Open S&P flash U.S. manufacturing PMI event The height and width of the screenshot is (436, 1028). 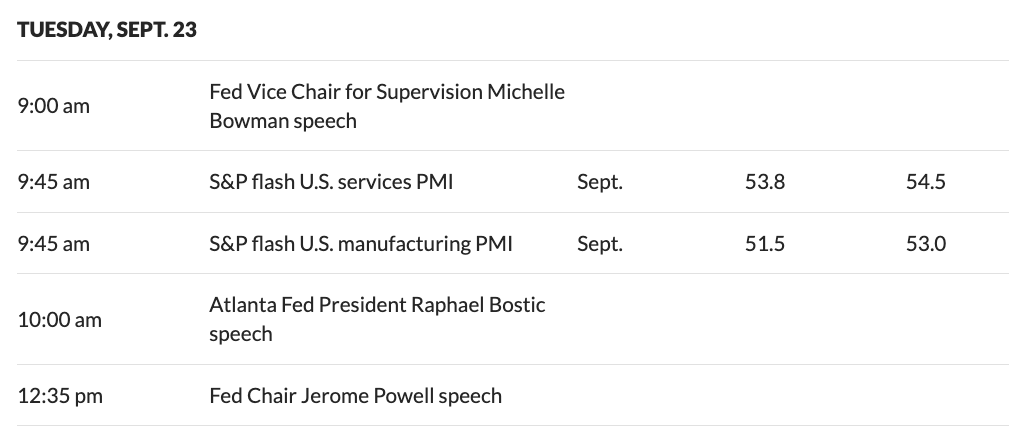click(x=361, y=243)
